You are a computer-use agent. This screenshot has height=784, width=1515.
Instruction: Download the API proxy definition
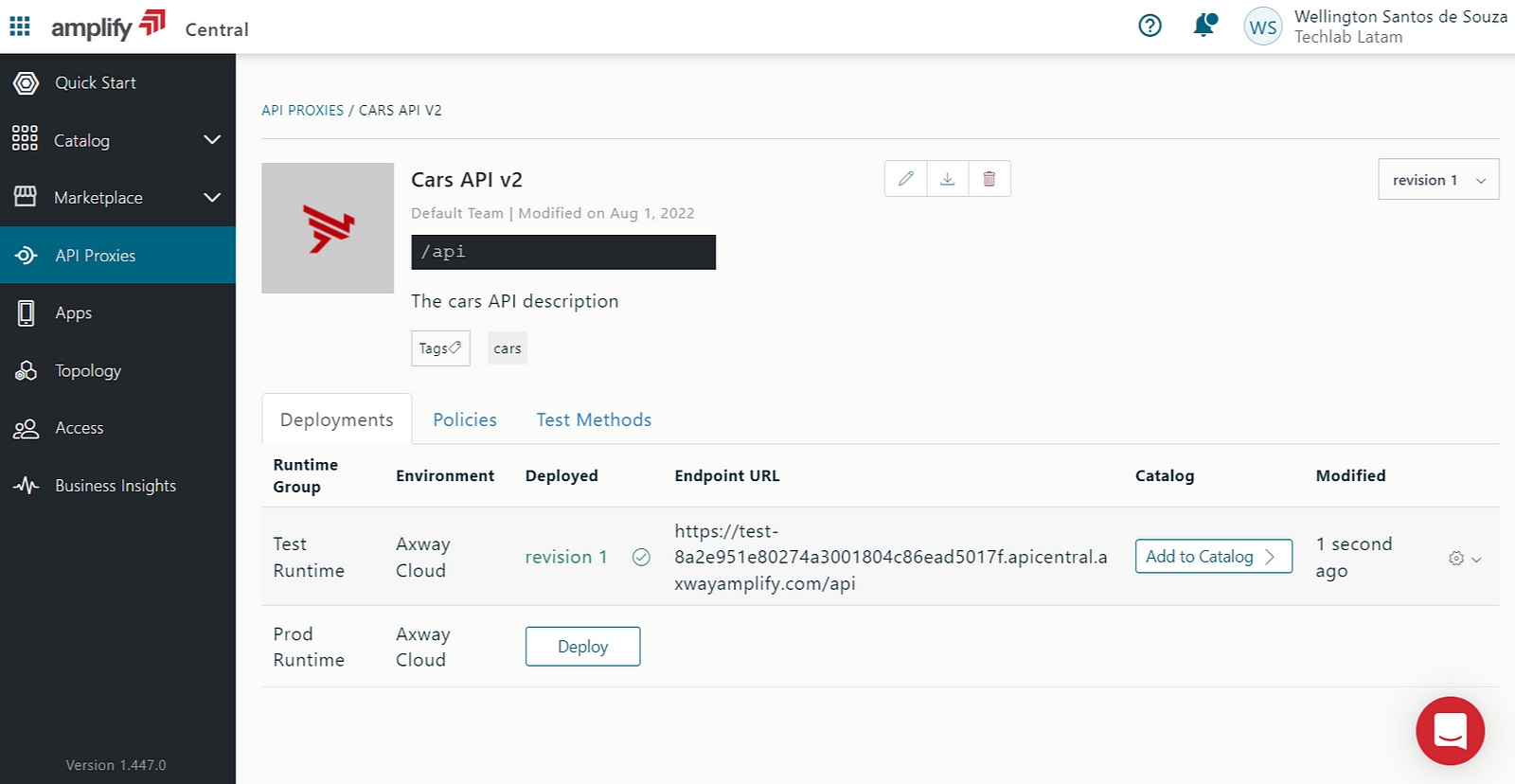pos(947,179)
